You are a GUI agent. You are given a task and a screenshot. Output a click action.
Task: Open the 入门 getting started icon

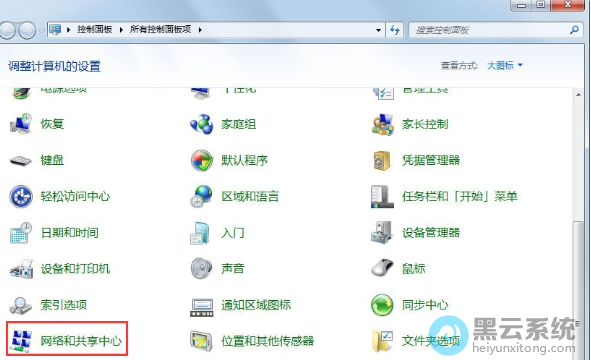[200, 233]
